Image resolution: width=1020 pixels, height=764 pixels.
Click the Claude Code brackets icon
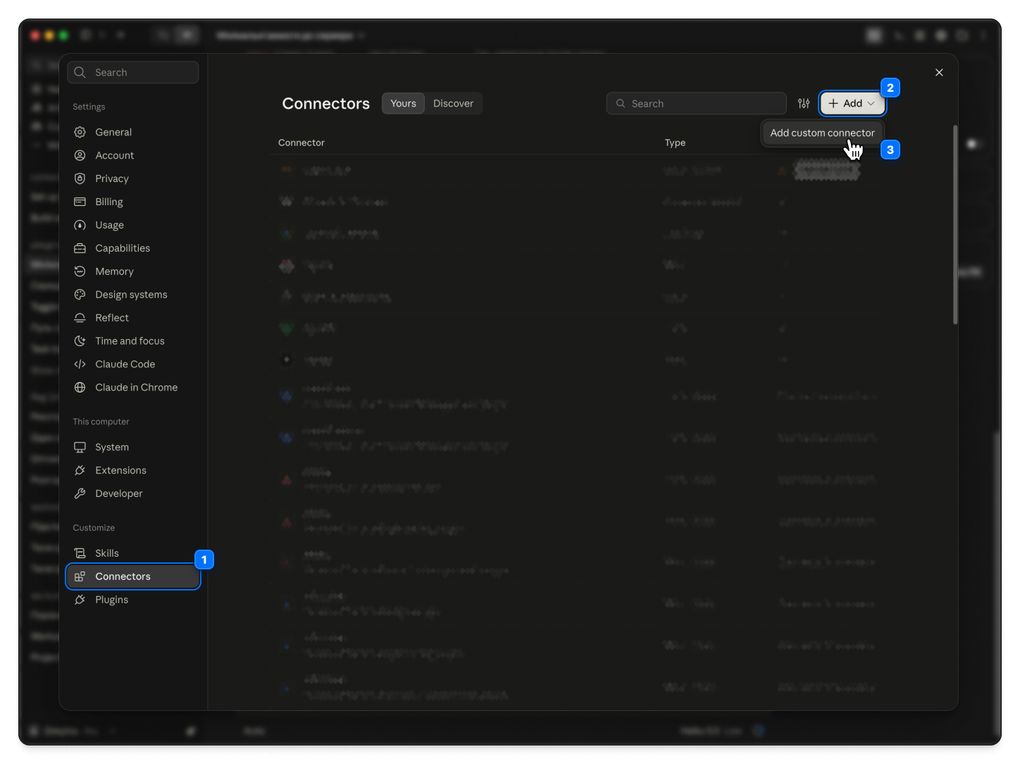click(80, 364)
